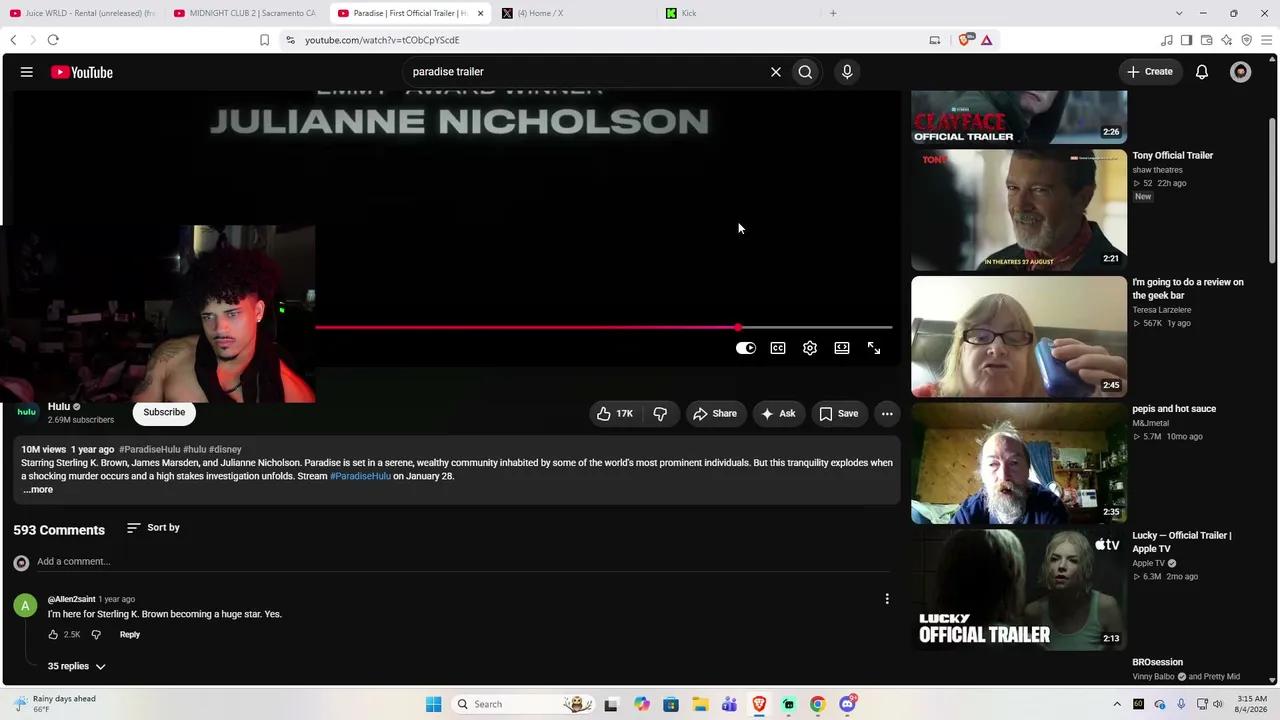Image resolution: width=1280 pixels, height=720 pixels.
Task: Subscribe to the Hulu channel
Action: coord(164,412)
